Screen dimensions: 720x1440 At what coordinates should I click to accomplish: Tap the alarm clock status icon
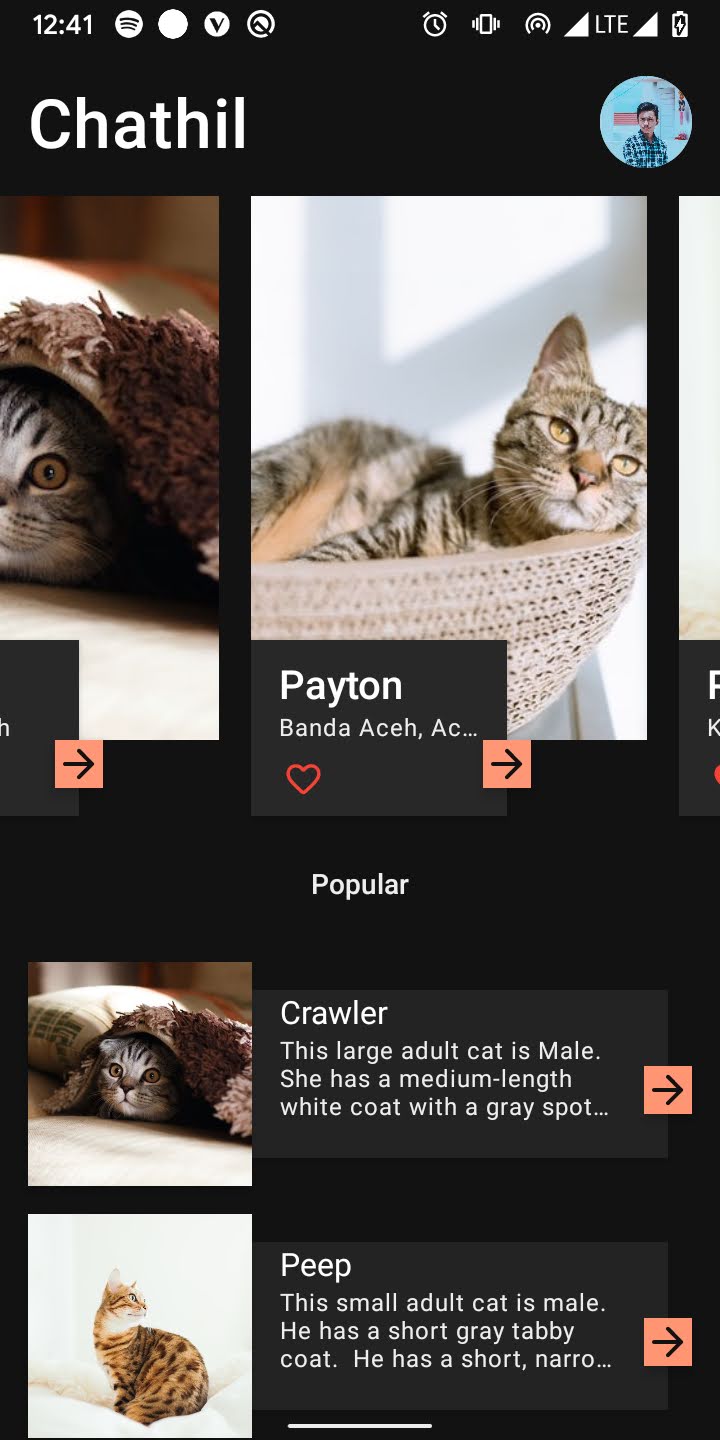point(435,25)
